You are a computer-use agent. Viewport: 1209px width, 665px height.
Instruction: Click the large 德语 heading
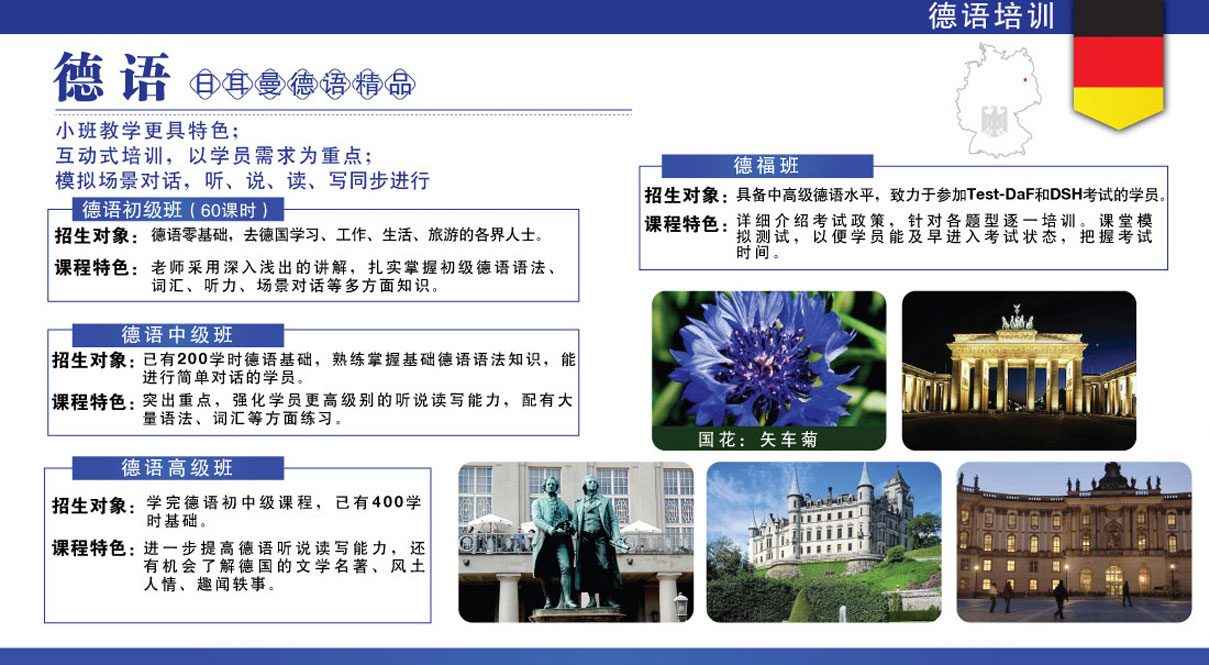pos(111,76)
